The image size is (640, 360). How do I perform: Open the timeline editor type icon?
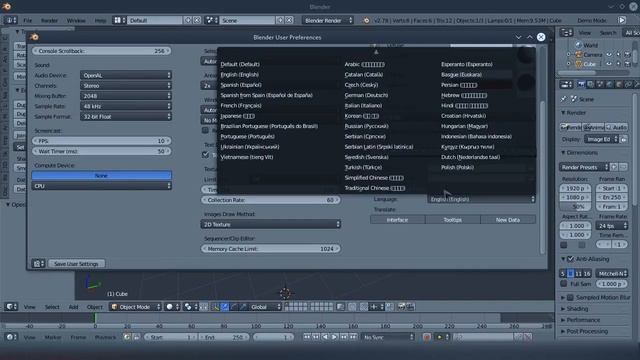[11, 337]
